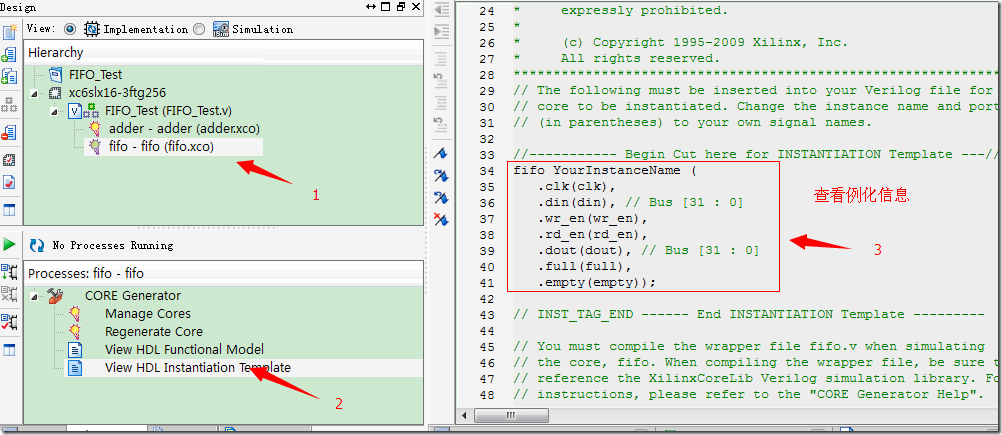The height and width of the screenshot is (435, 1002).
Task: Collapse the xc6slx16-3ftg256 device node
Action: click(36, 93)
